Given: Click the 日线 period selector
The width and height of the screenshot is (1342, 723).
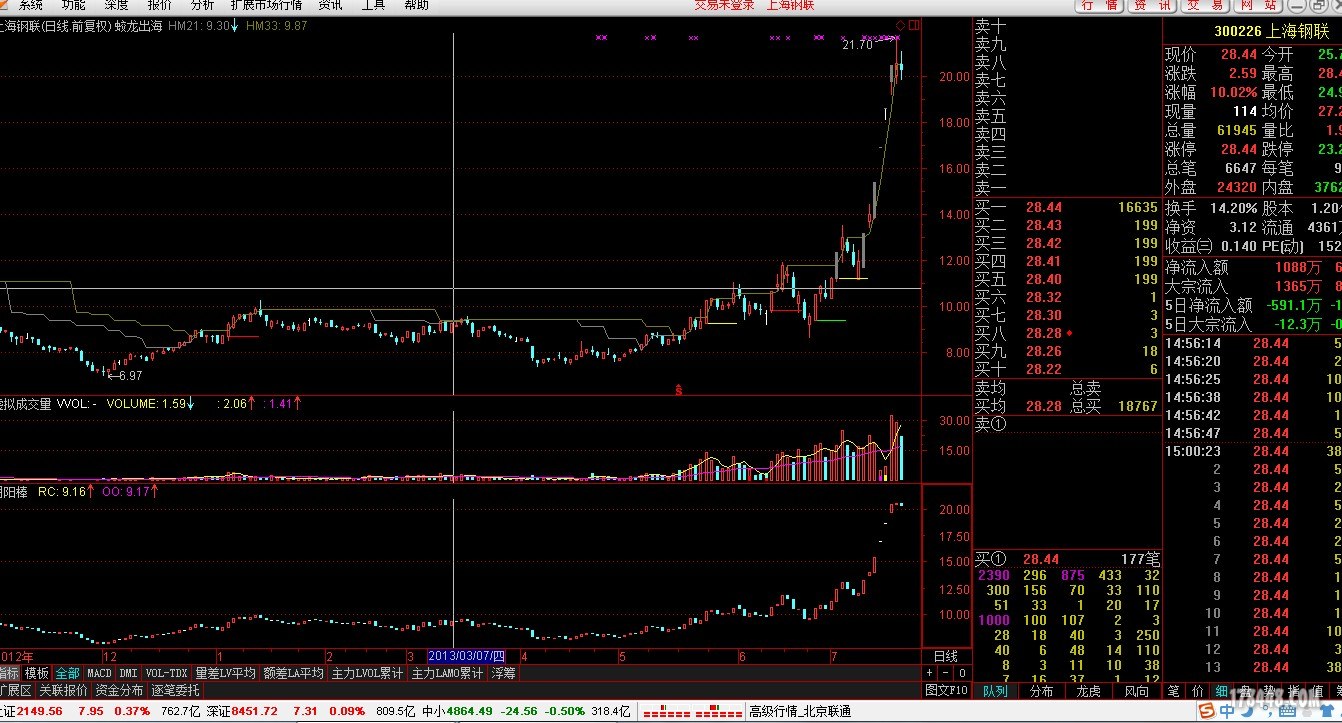Looking at the screenshot, I should (x=945, y=656).
